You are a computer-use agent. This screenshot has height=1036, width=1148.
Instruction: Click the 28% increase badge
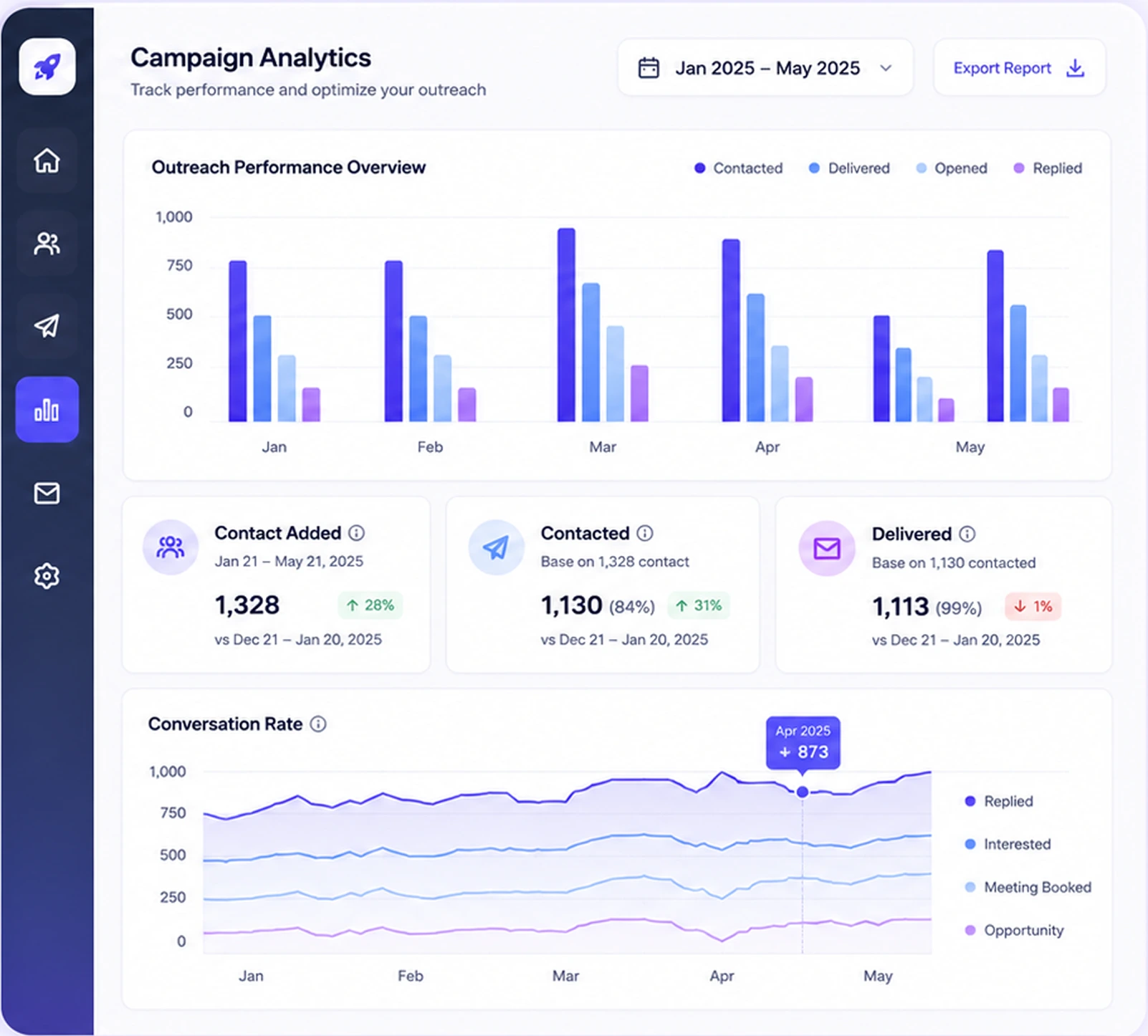(x=370, y=605)
